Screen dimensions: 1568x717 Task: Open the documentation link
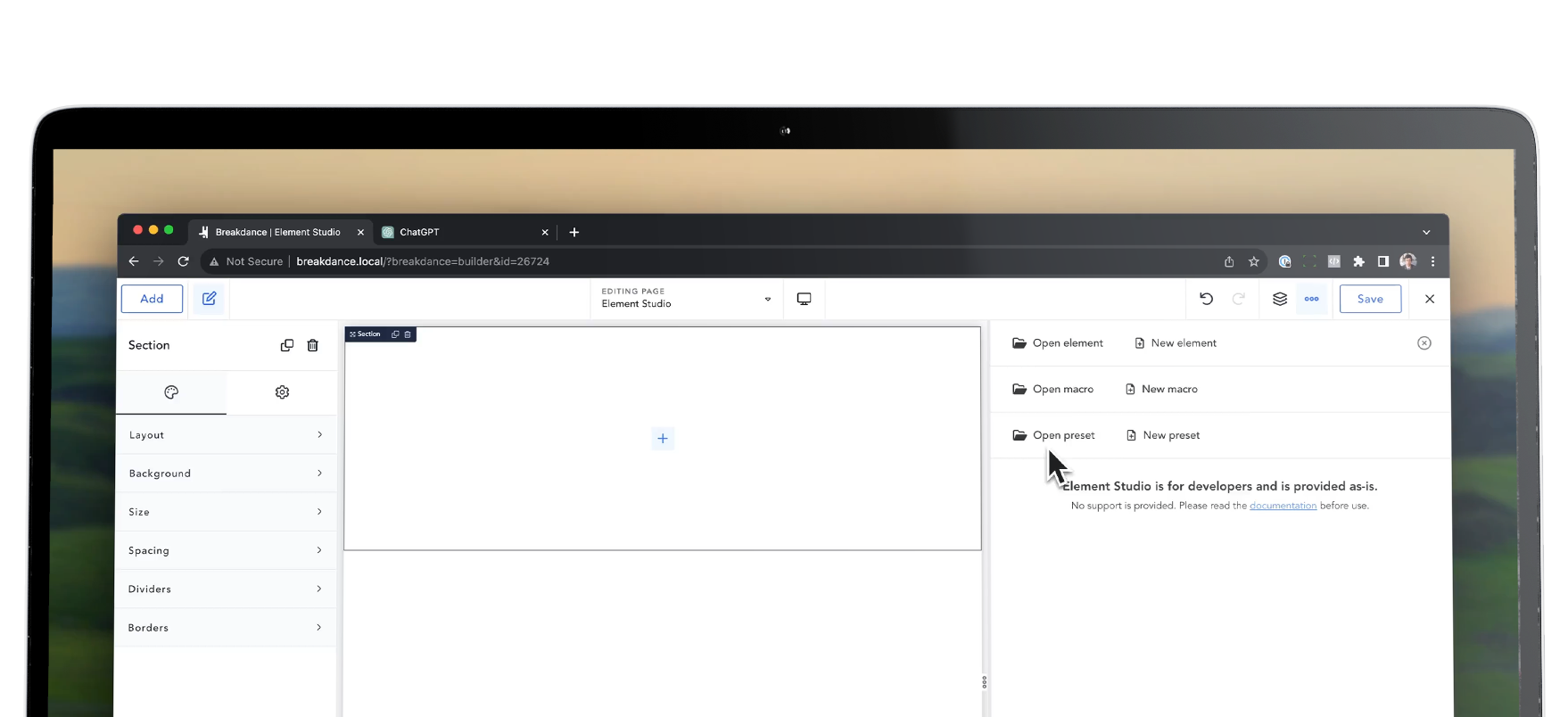[1283, 506]
